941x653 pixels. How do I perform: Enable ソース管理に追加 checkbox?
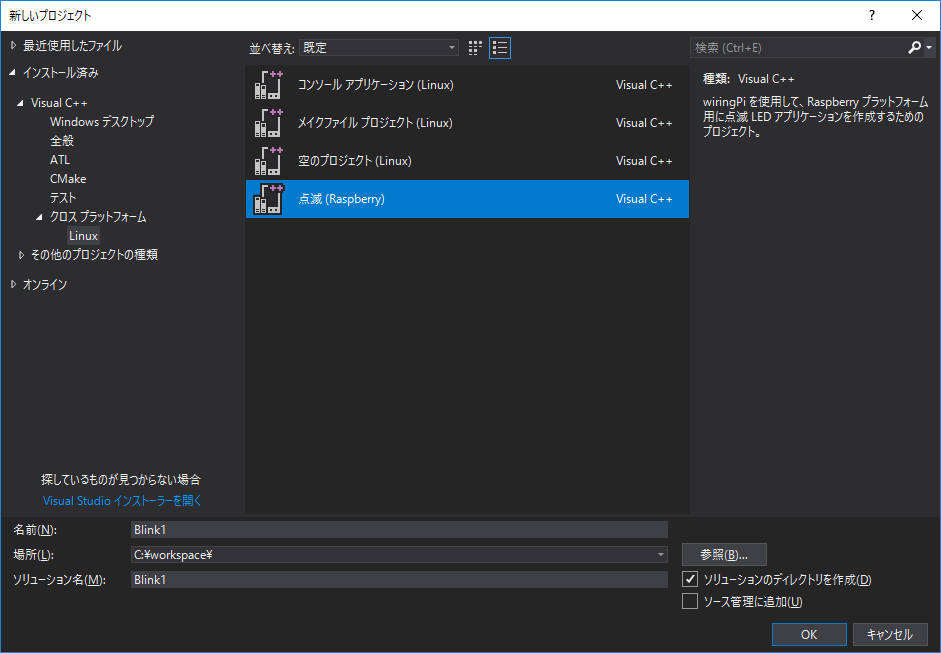pos(690,601)
